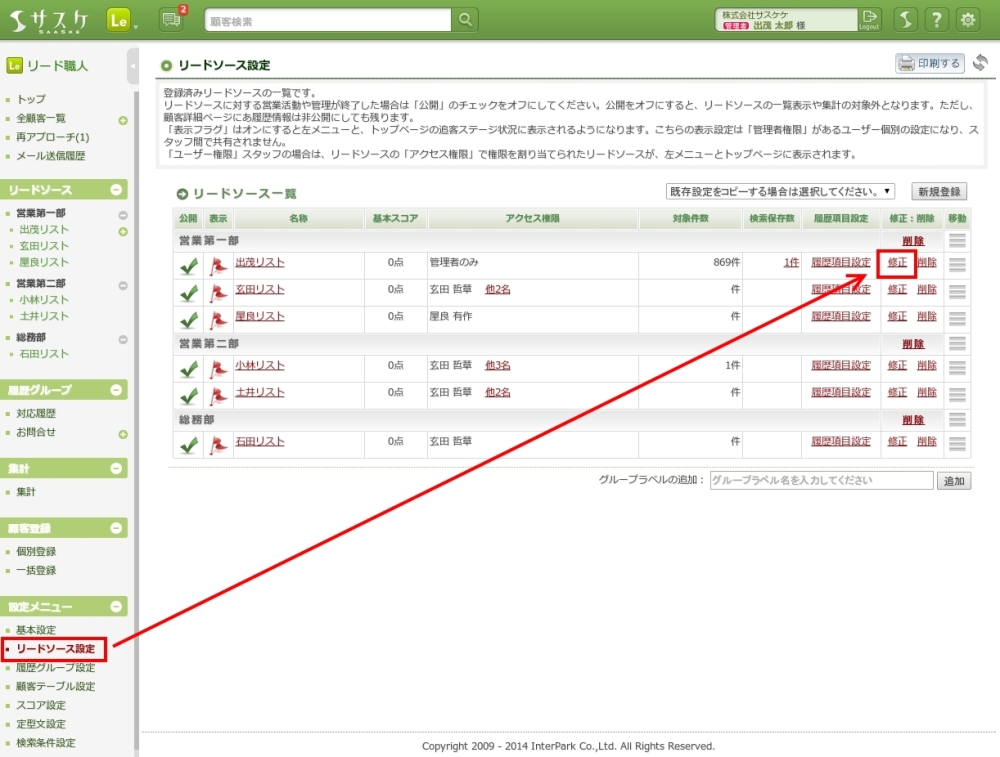
Task: Toggle the 公開 checkmark for 石田リスト
Action: (188, 445)
